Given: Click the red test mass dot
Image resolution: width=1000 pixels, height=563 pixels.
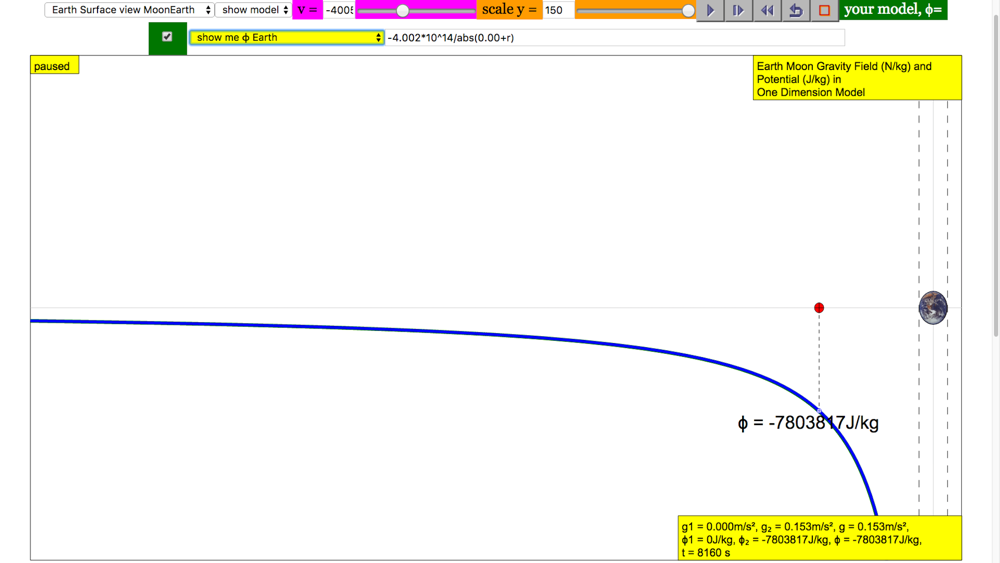Looking at the screenshot, I should [x=819, y=308].
